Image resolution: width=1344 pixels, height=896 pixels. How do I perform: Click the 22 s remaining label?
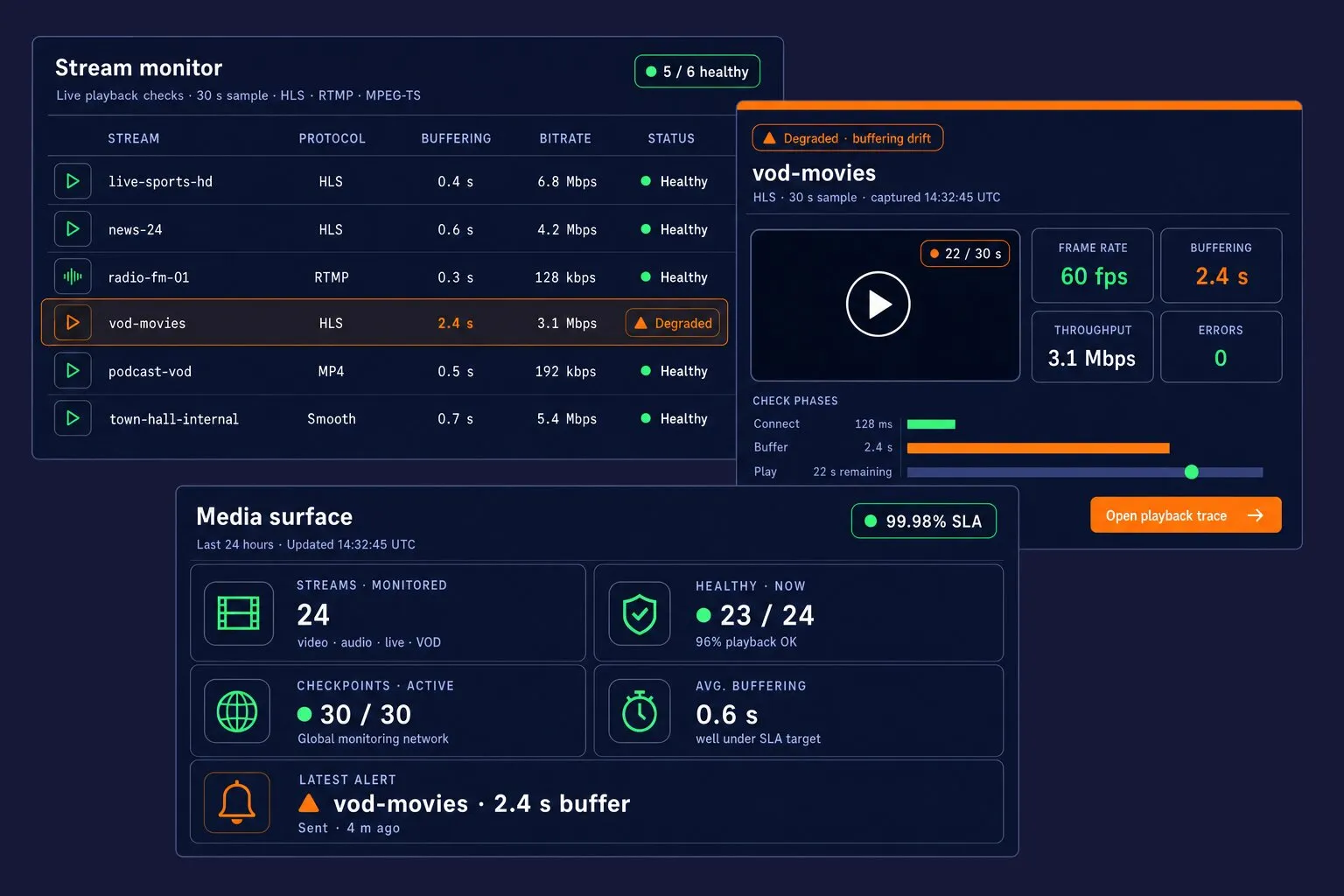click(852, 472)
